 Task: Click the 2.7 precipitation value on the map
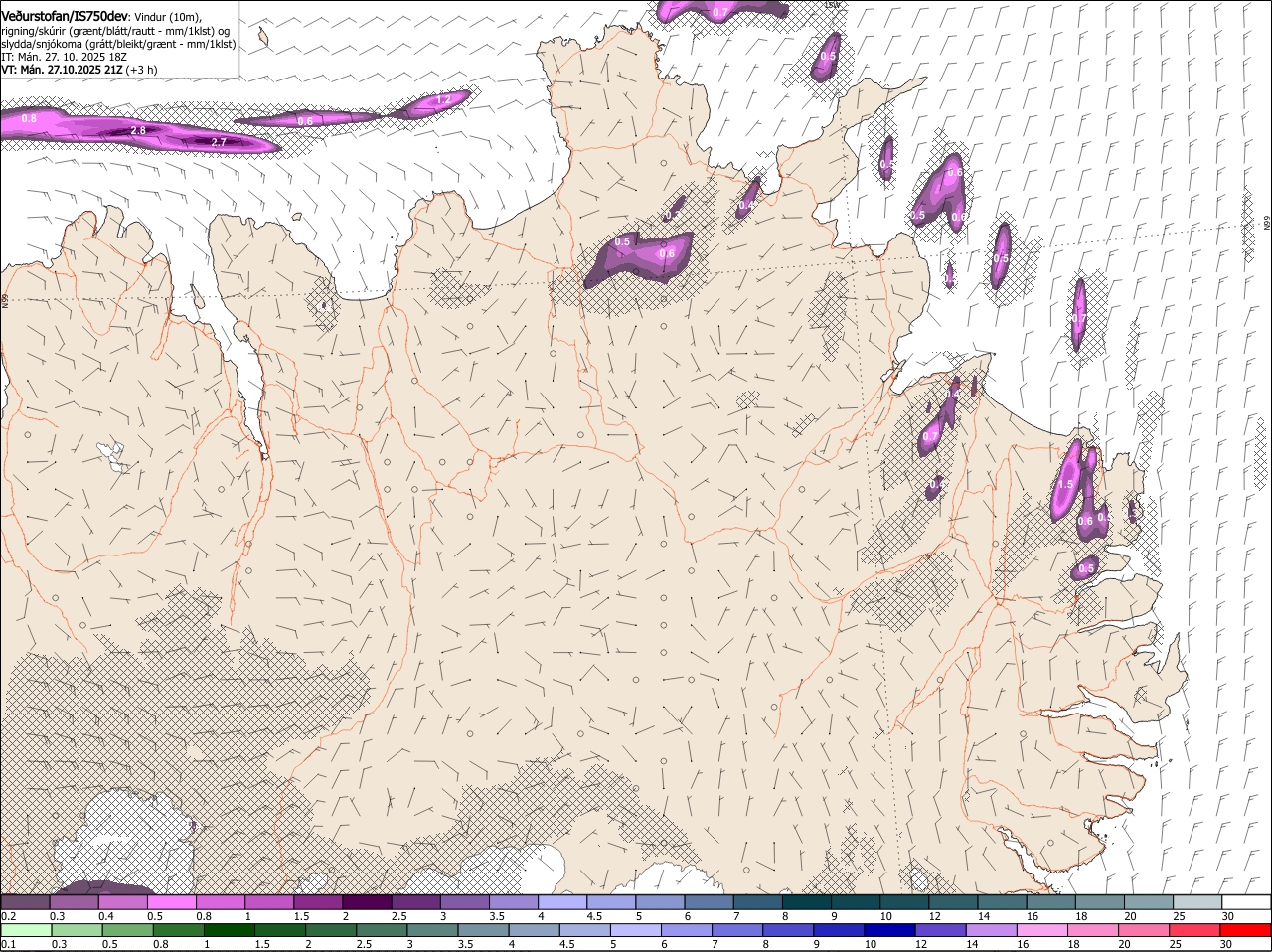(x=219, y=143)
